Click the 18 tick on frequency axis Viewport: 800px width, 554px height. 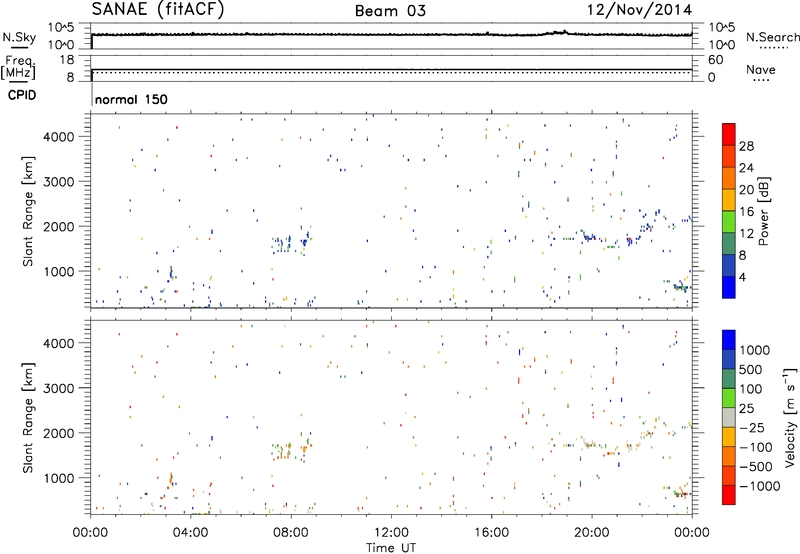[x=67, y=60]
